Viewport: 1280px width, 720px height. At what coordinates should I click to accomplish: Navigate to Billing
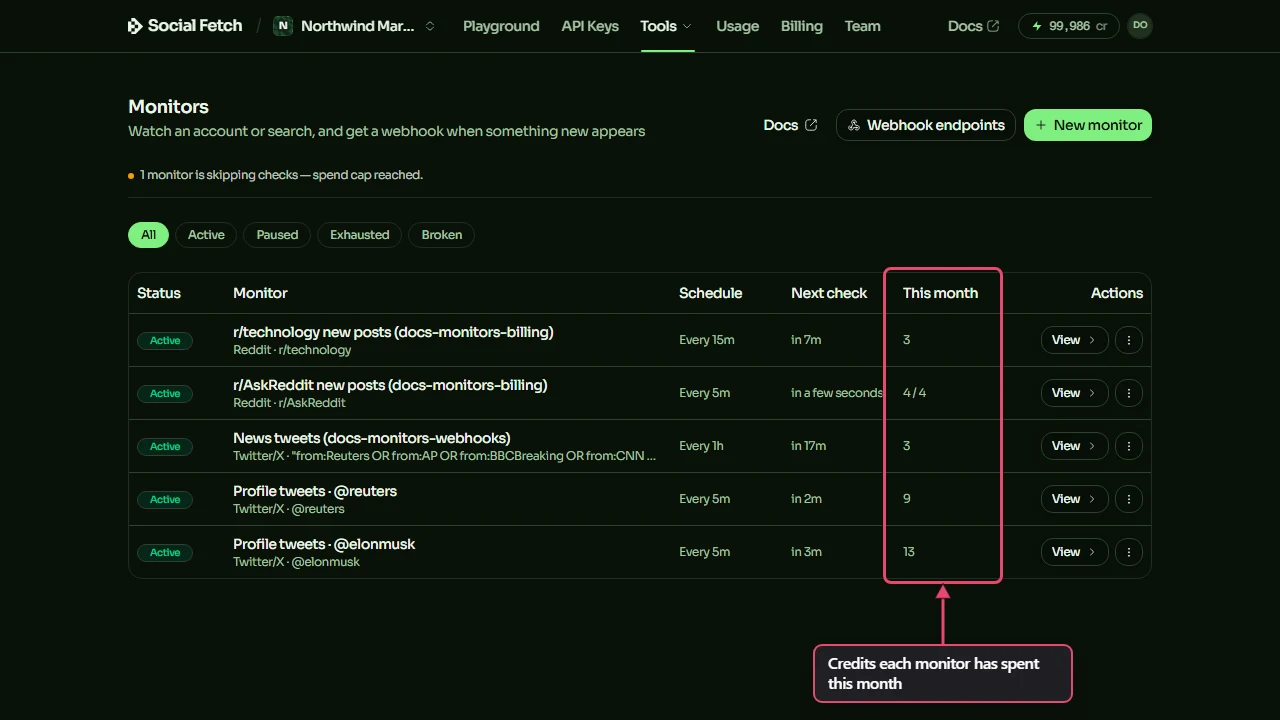coord(802,26)
